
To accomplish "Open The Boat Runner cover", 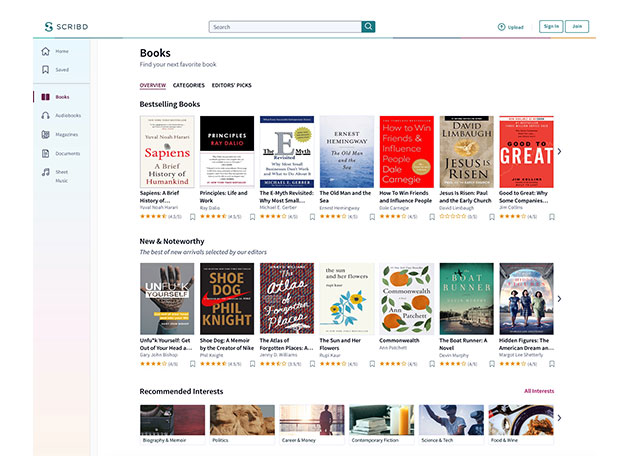I will 466,299.
